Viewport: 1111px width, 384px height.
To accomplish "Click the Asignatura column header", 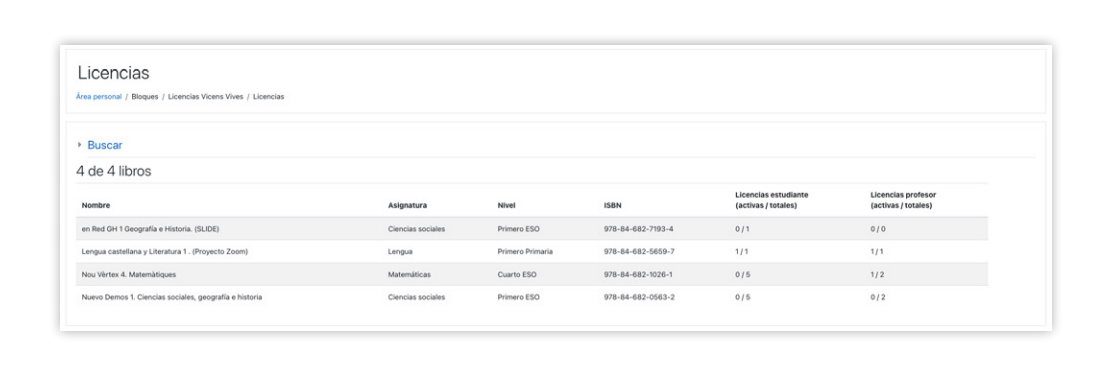I will point(407,205).
